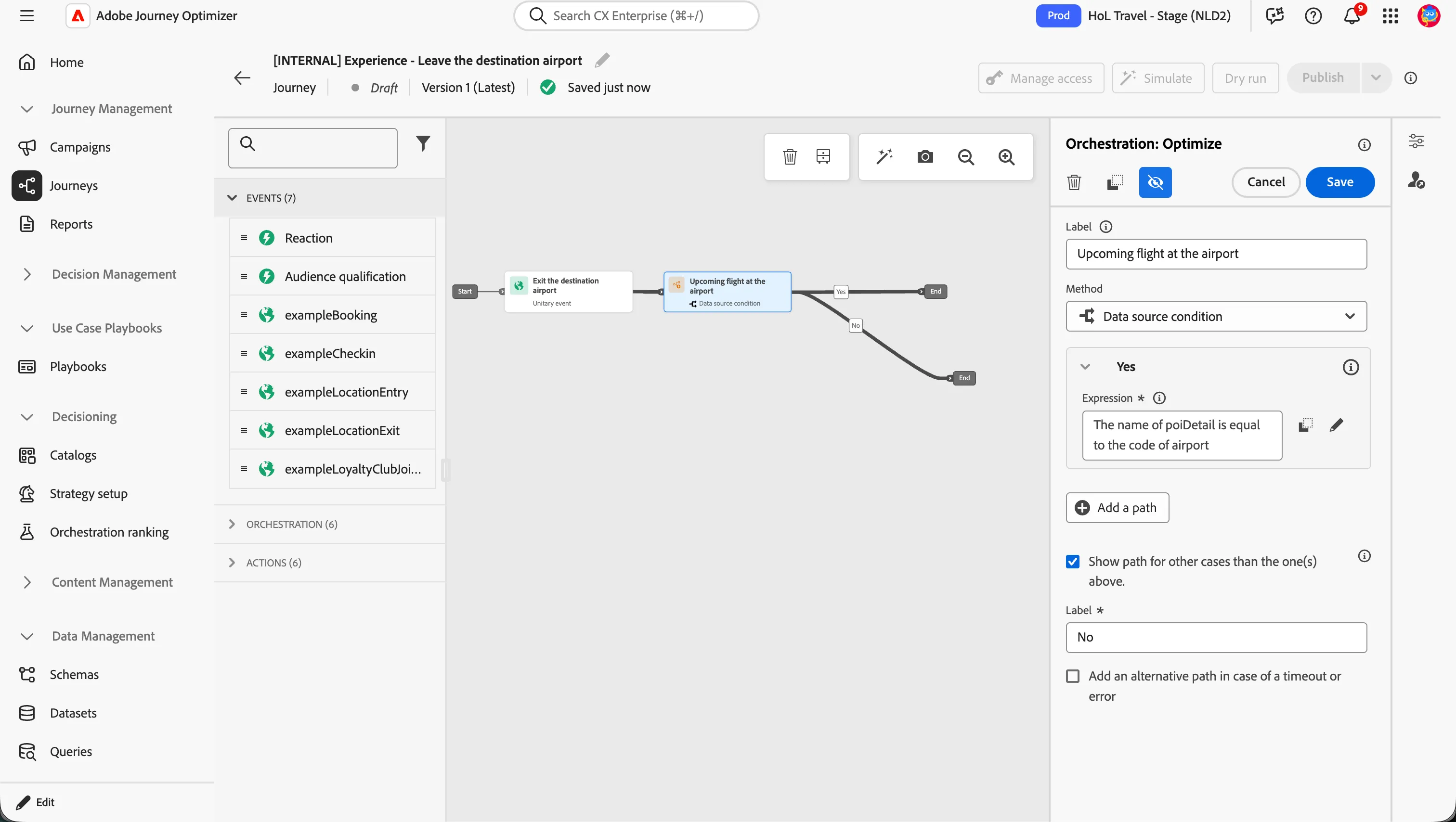The height and width of the screenshot is (822, 1456).
Task: Uncheck Show path for other cases
Action: 1072,562
